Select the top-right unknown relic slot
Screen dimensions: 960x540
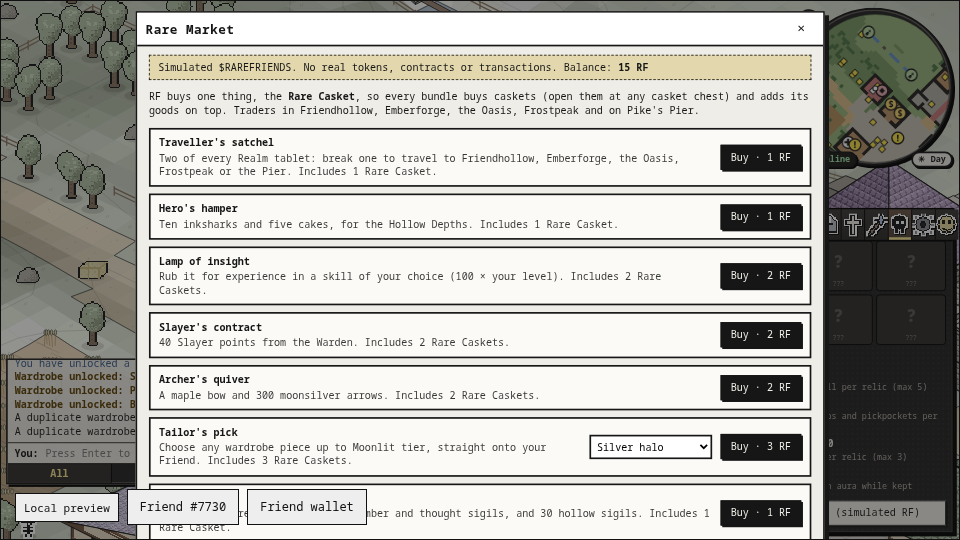coord(911,266)
